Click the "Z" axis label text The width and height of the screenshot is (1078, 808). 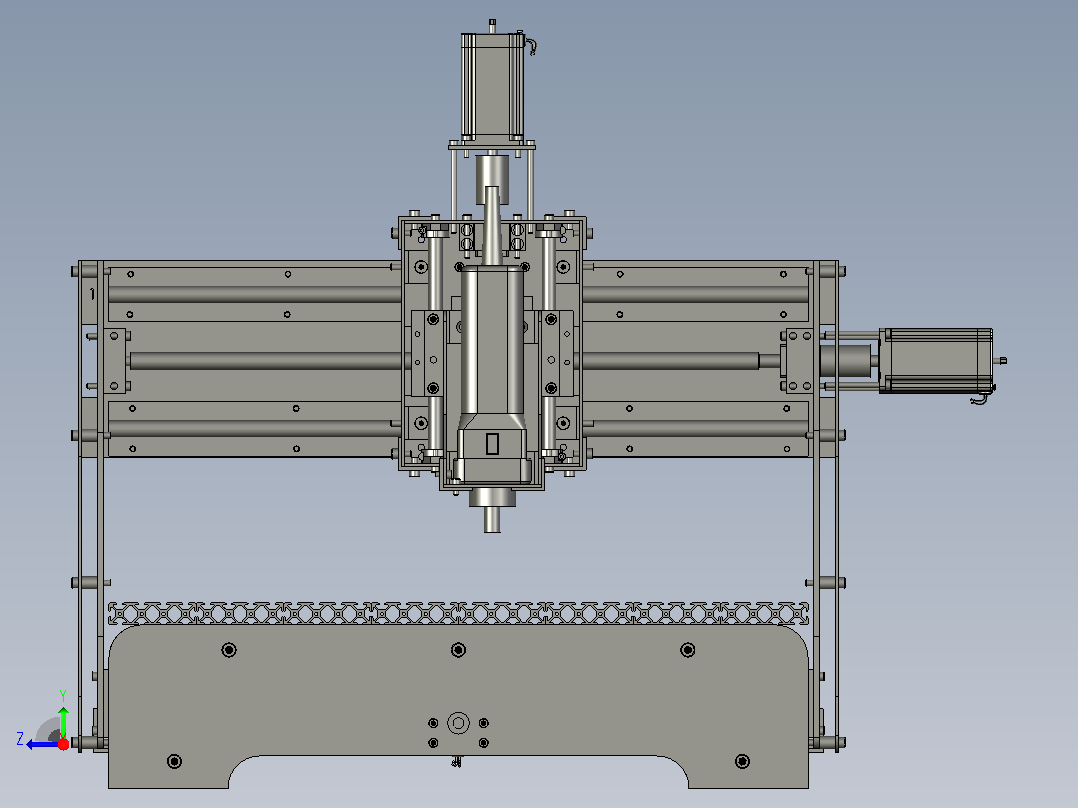[x=20, y=739]
